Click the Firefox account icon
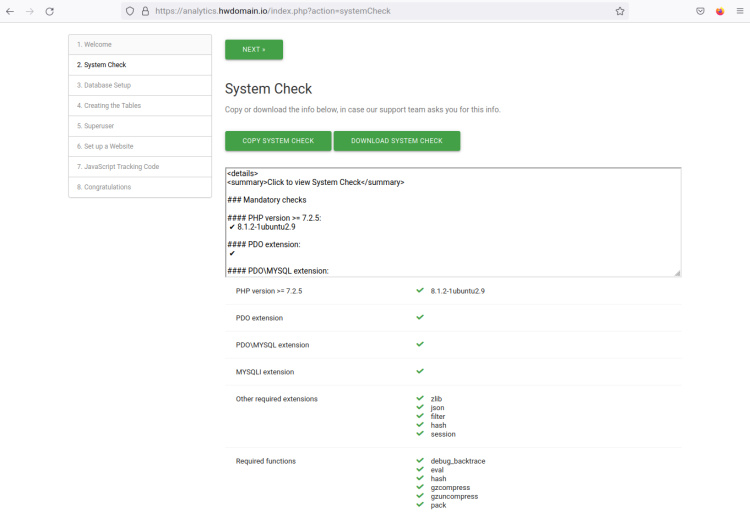This screenshot has height=512, width=750. [720, 11]
